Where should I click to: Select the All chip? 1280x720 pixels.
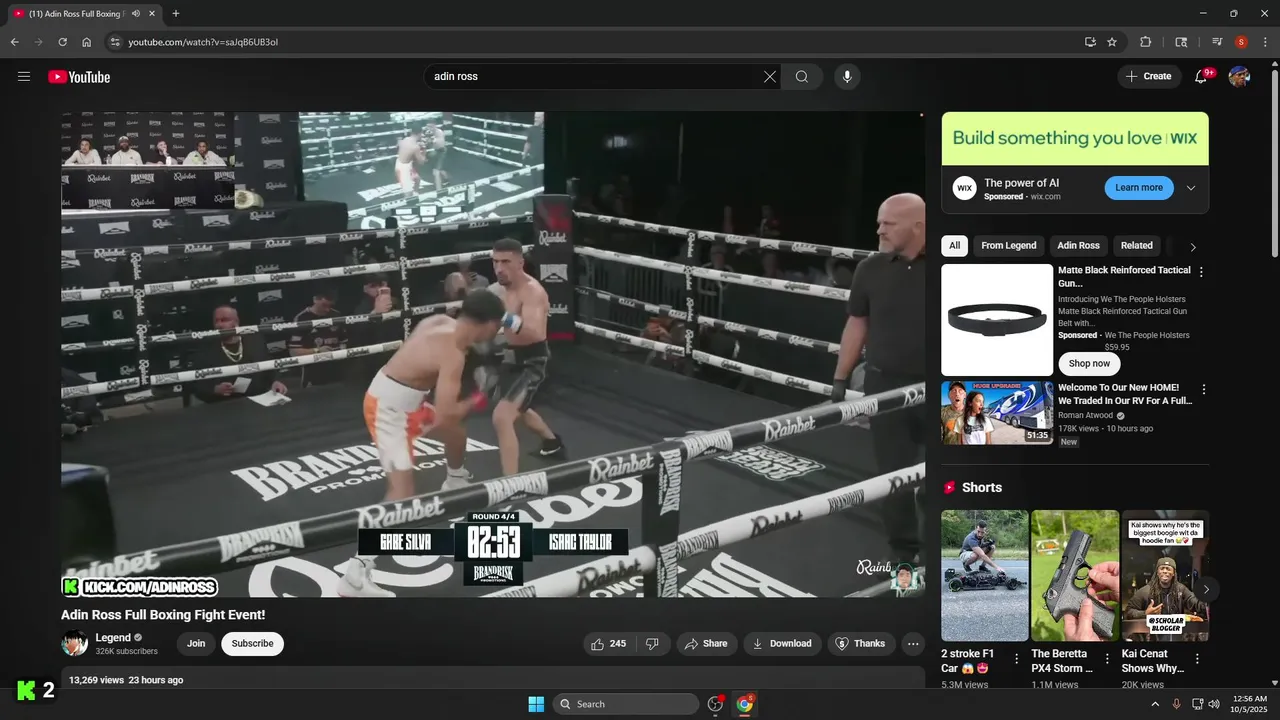pyautogui.click(x=955, y=246)
